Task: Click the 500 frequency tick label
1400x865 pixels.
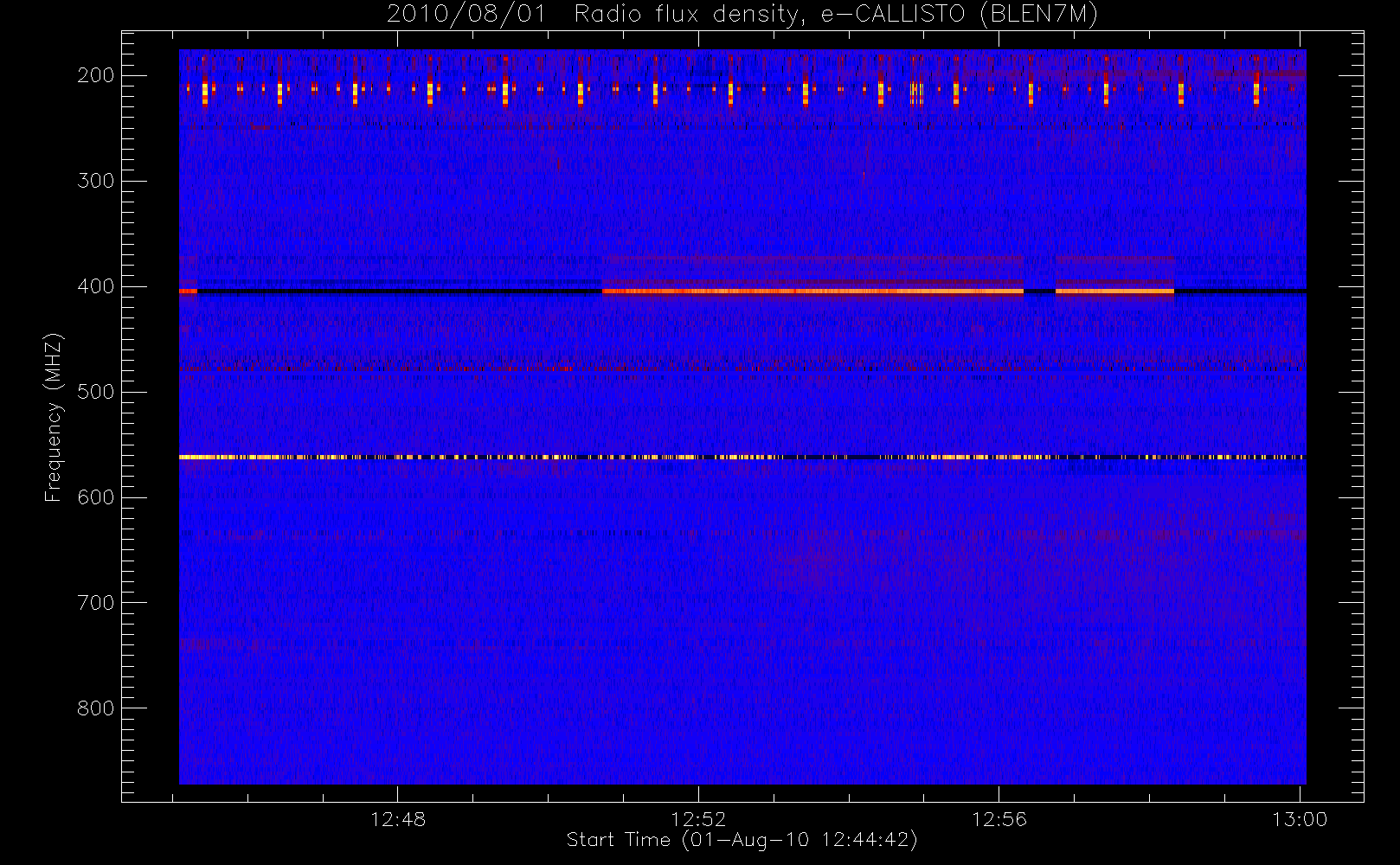Action: pos(96,392)
